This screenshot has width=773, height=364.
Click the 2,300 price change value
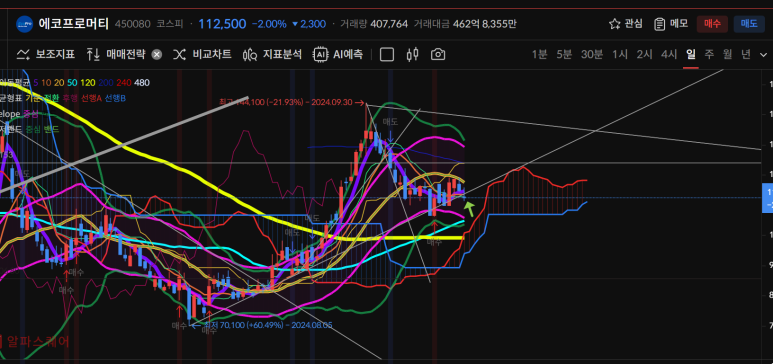tap(309, 24)
